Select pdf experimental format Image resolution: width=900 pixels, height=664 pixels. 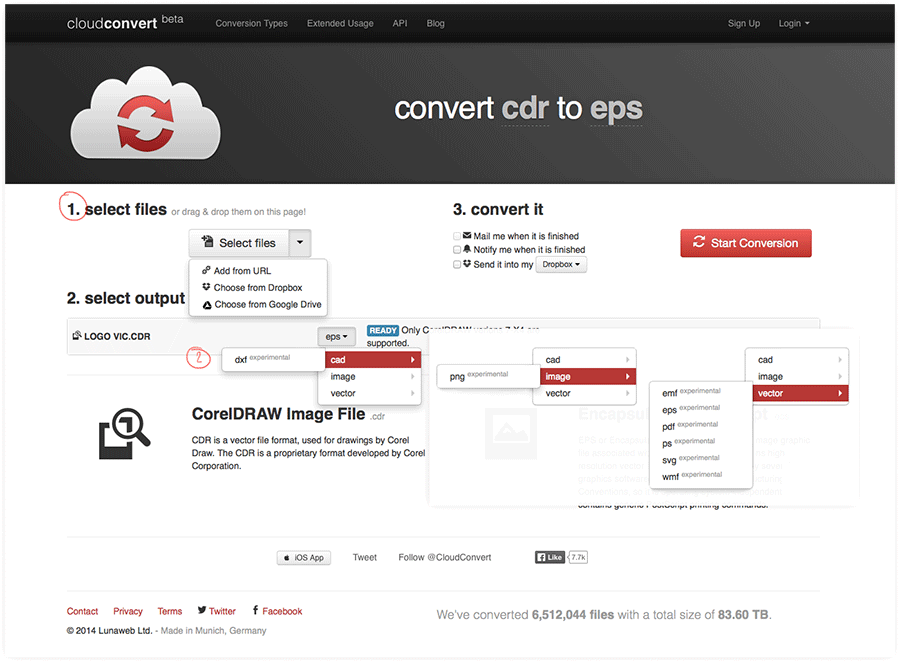coord(700,426)
